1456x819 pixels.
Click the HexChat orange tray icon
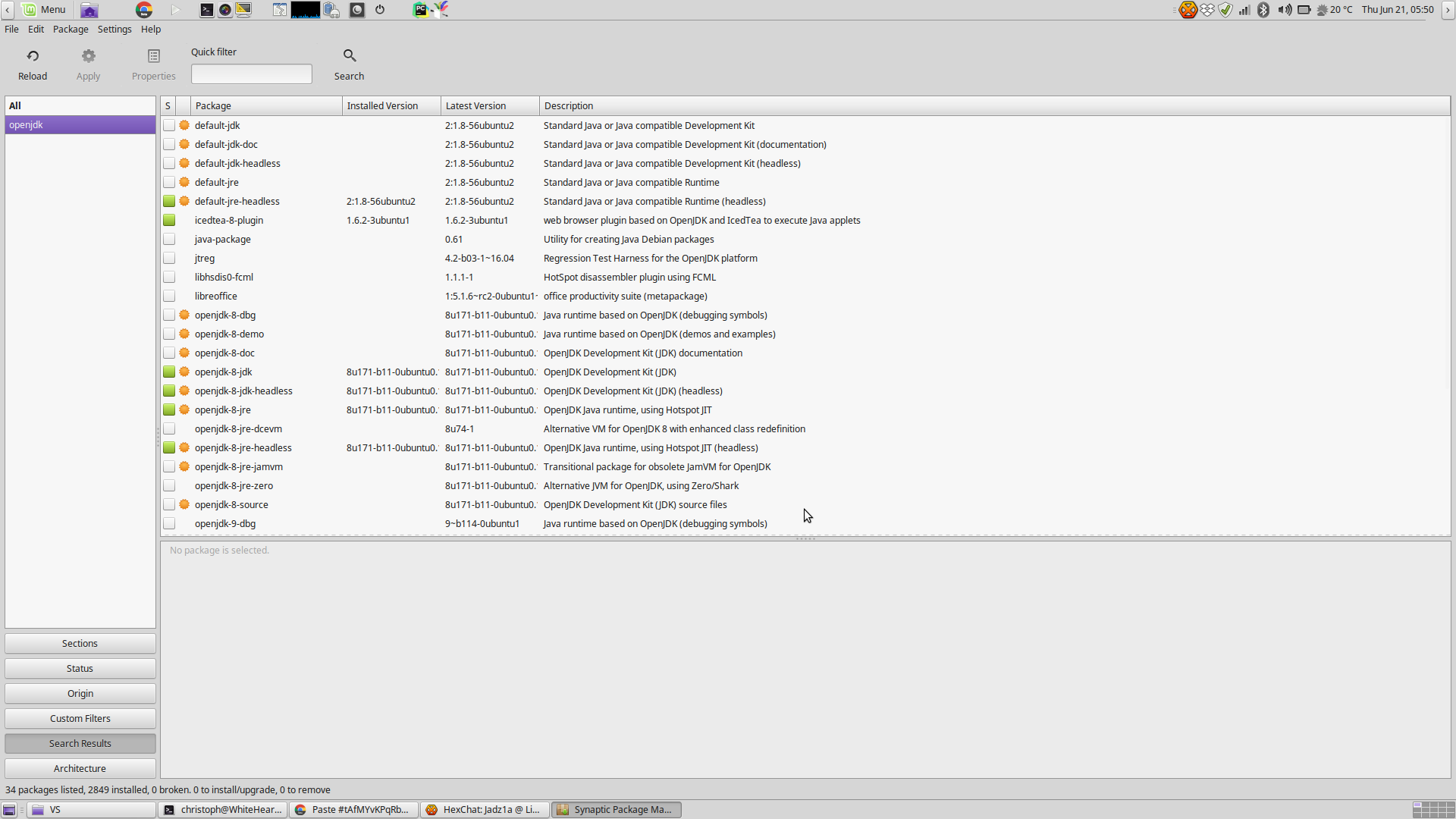point(1188,10)
